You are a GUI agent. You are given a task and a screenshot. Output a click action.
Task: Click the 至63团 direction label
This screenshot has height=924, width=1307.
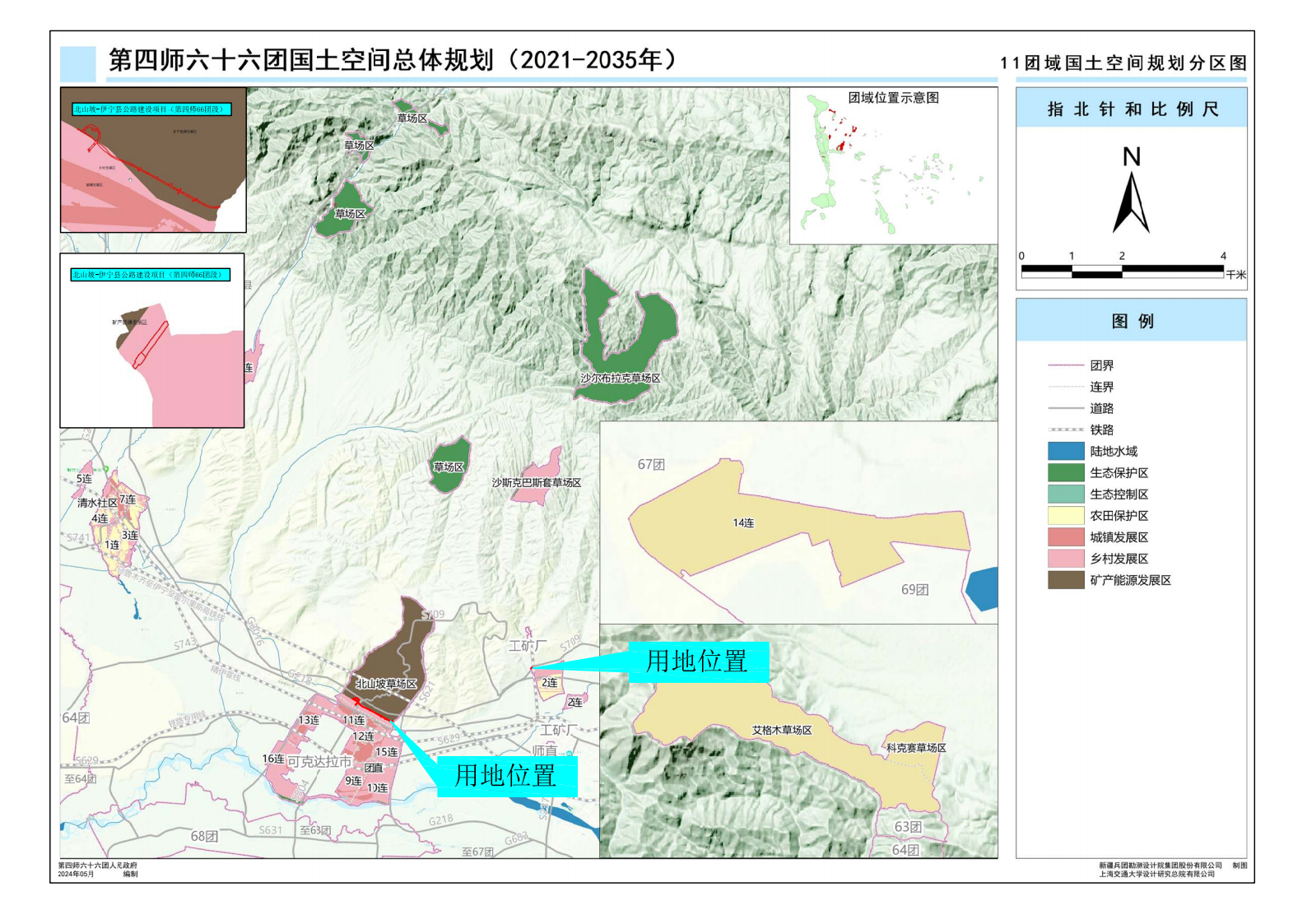pos(315,830)
